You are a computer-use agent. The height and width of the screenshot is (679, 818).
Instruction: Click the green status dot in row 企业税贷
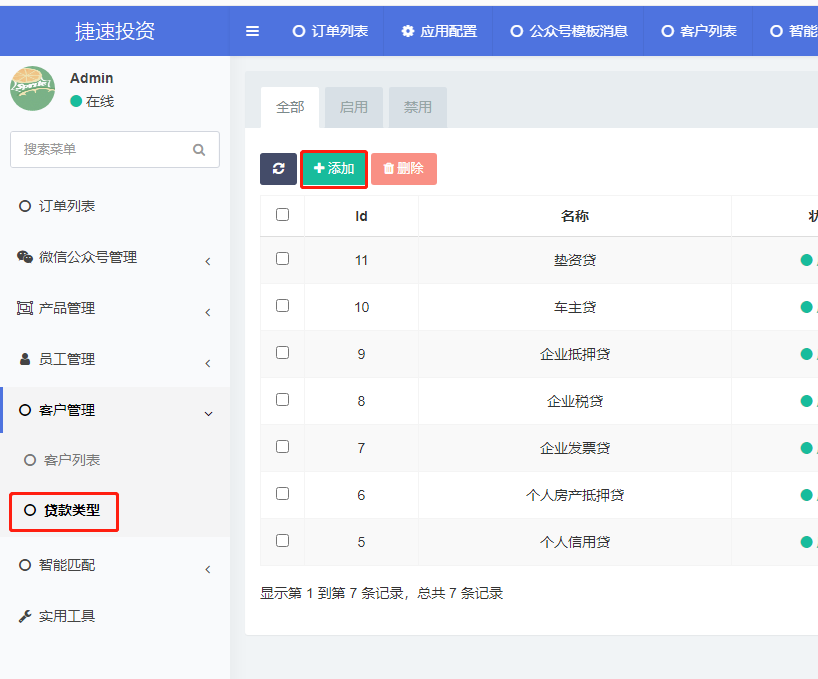point(807,401)
